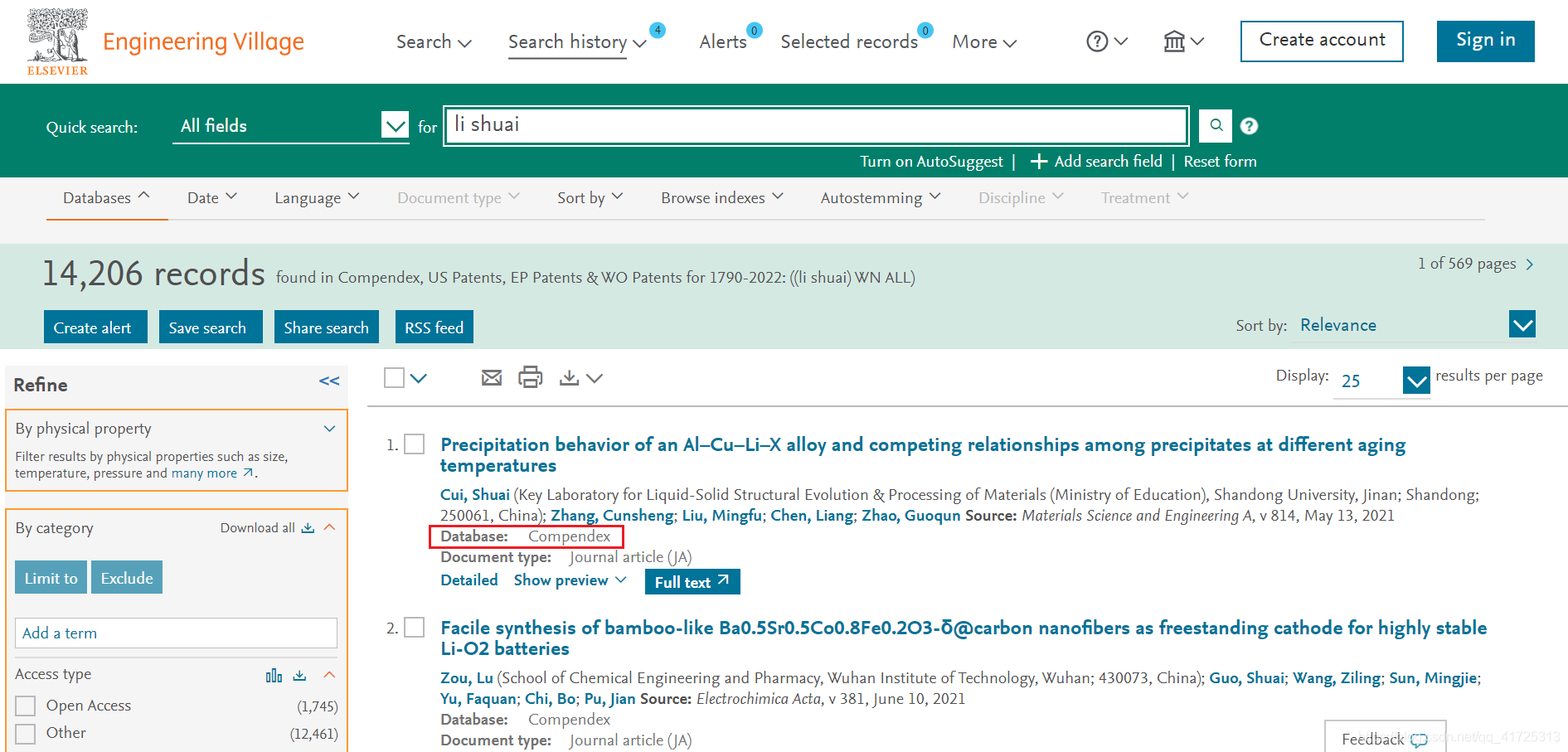The width and height of the screenshot is (1568, 752).
Task: Open author link Cui, Shuai
Action: click(475, 495)
